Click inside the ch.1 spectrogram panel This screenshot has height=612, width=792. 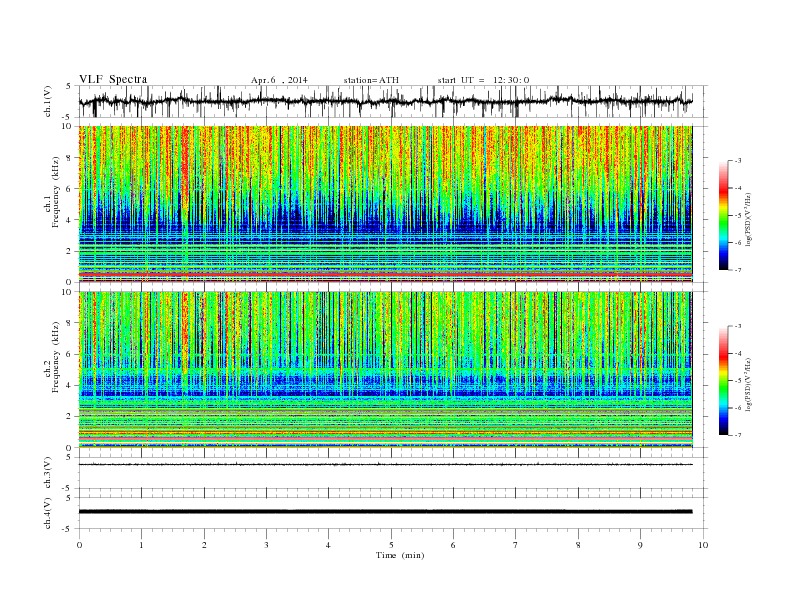pos(385,204)
